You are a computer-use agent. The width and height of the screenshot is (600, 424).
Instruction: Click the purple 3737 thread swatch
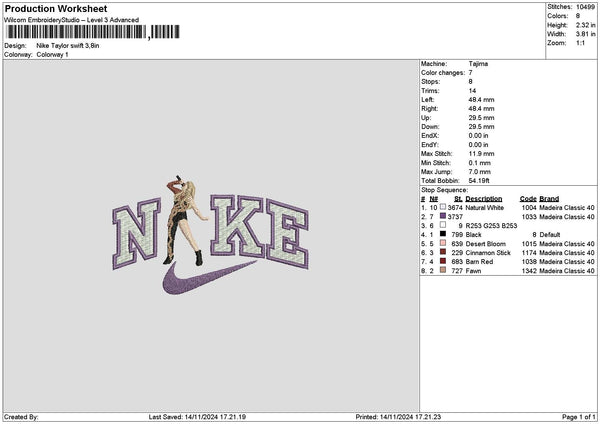pos(443,216)
